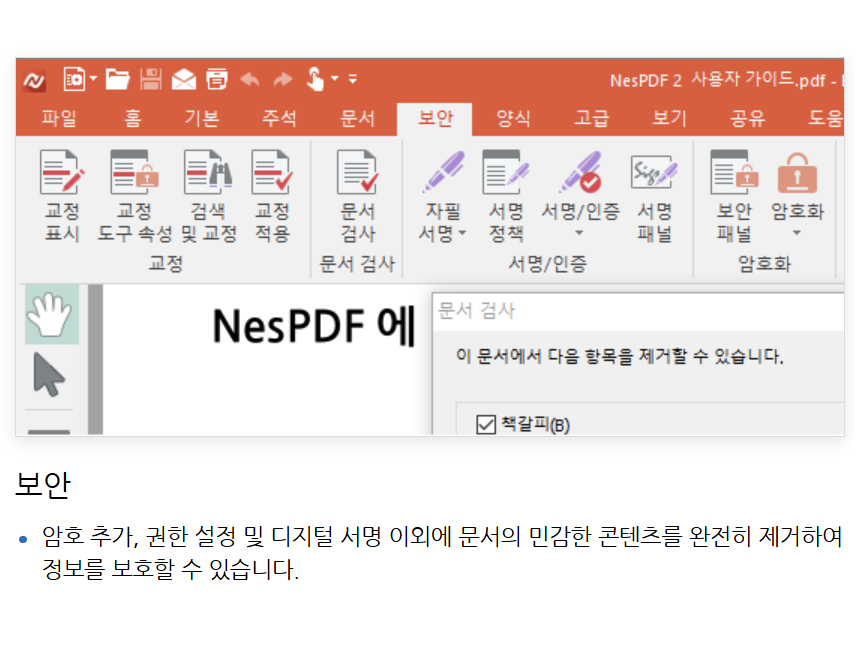Open the 파일 menu tab
The image size is (855, 660).
59,118
